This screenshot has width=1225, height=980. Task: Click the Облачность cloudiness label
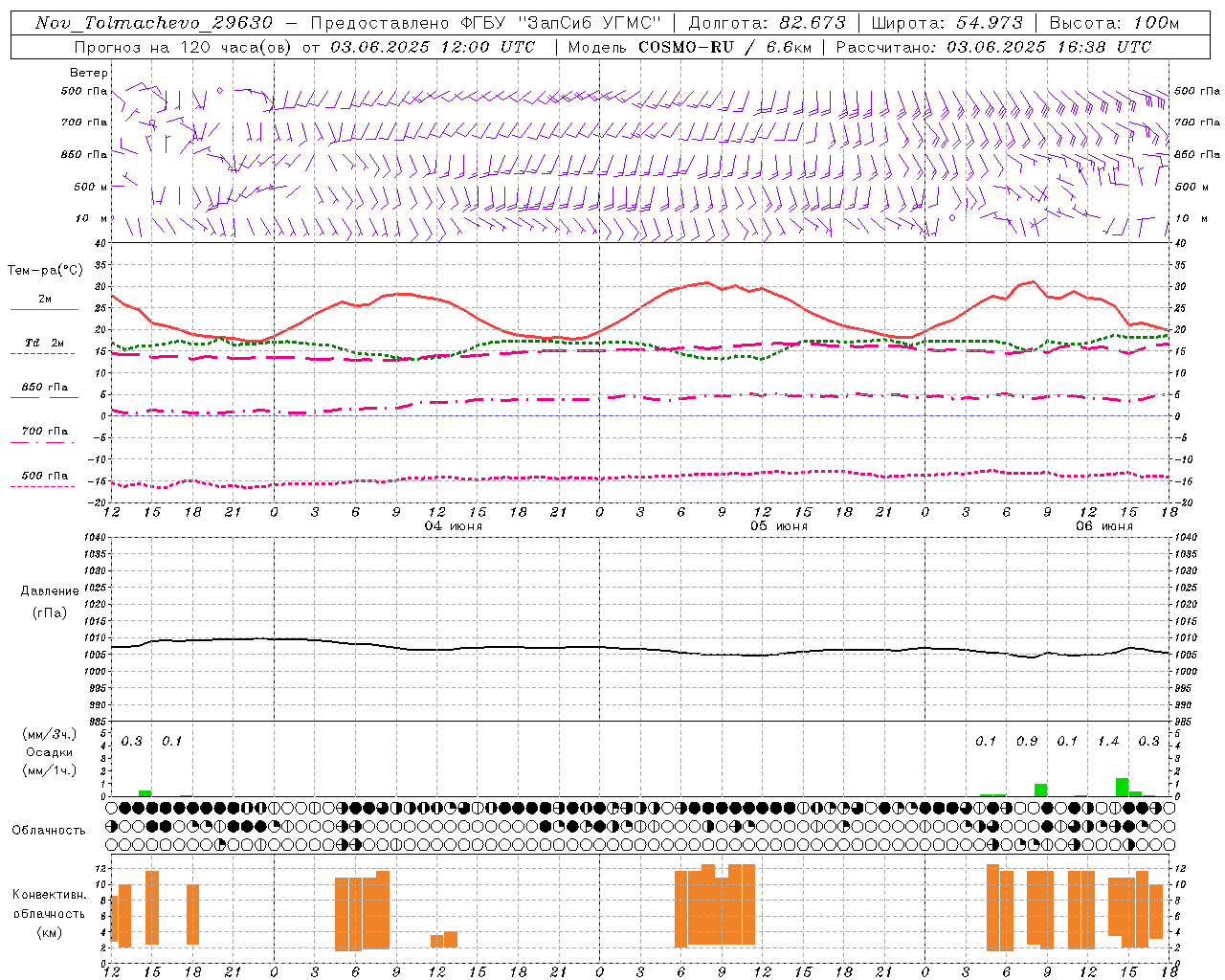pos(49,830)
